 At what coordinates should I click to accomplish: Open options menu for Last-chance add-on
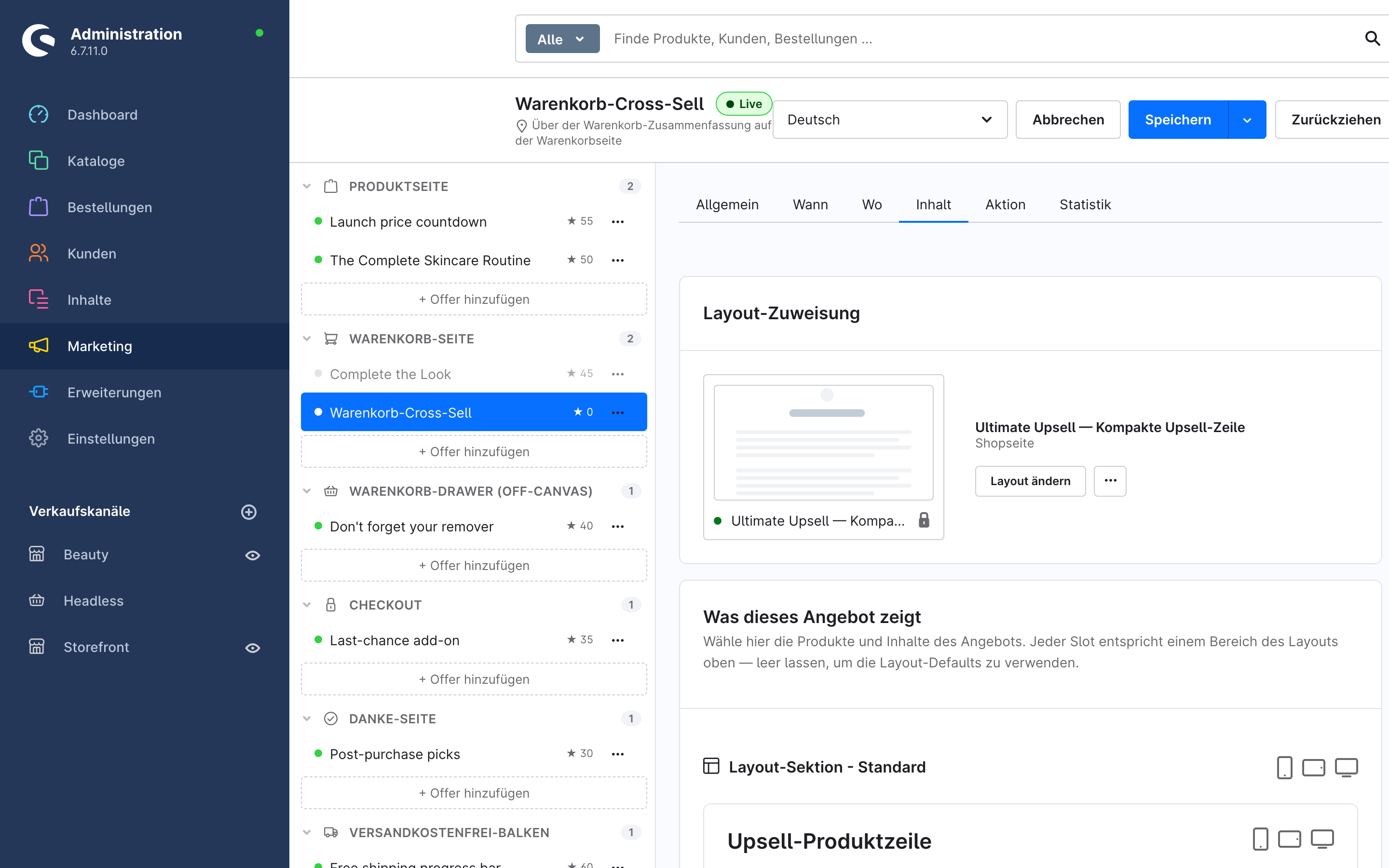click(x=618, y=640)
